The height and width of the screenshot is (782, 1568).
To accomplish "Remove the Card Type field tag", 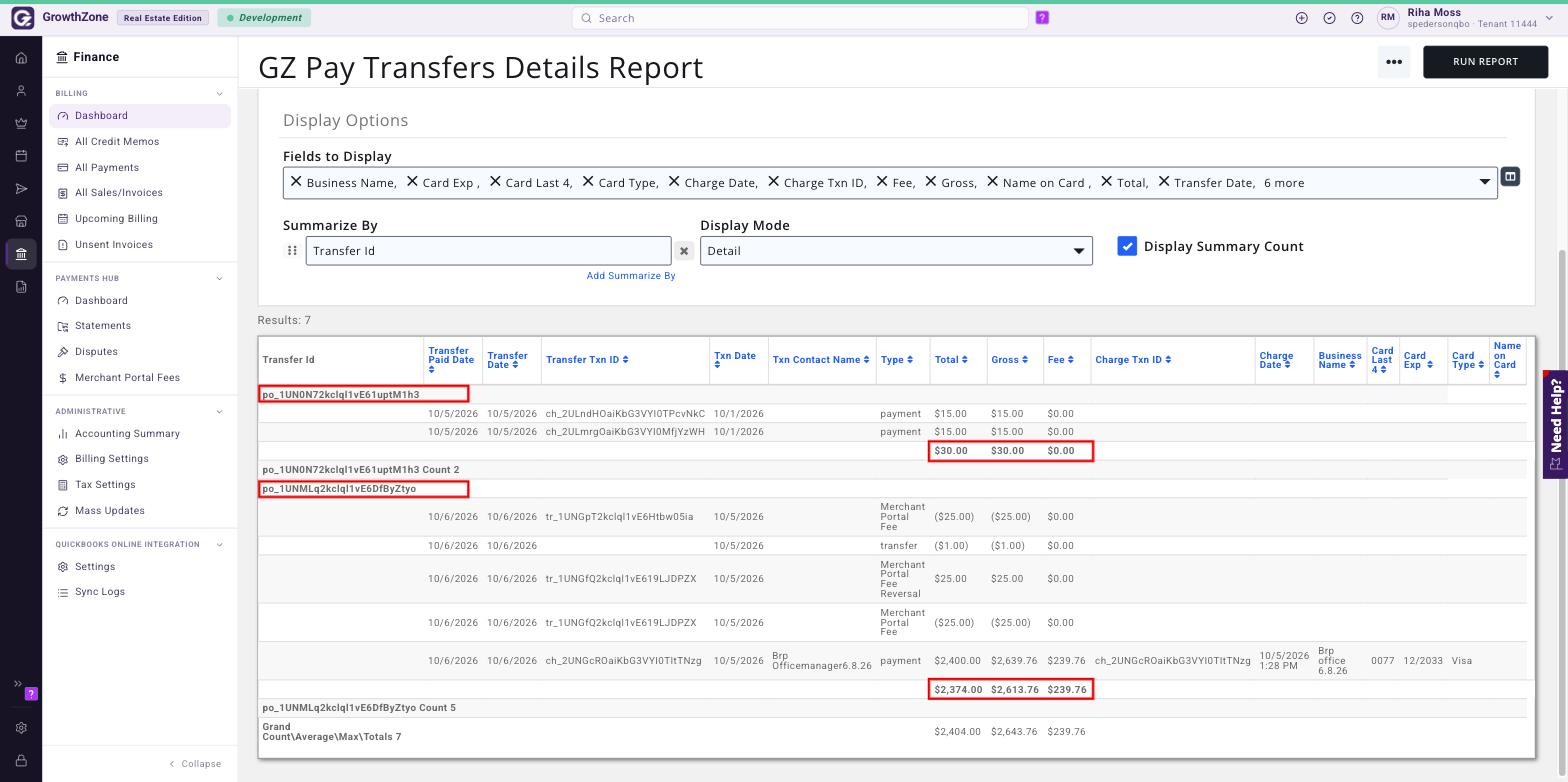I will pos(588,182).
